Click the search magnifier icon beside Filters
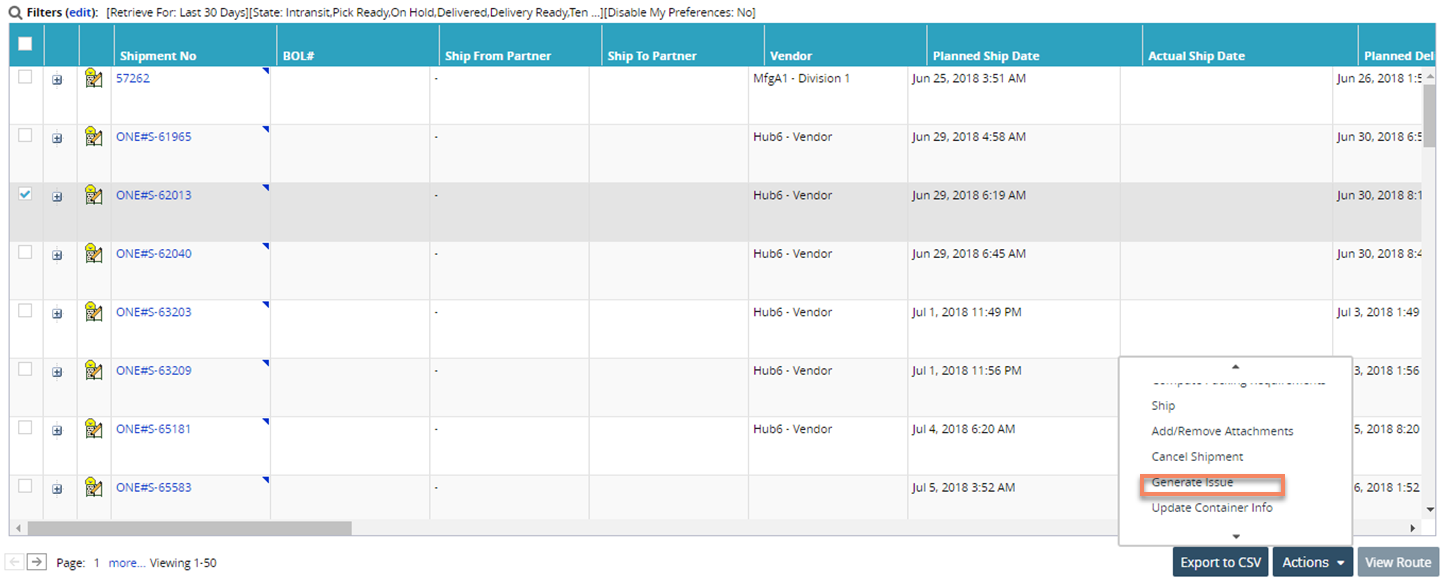 pos(15,12)
